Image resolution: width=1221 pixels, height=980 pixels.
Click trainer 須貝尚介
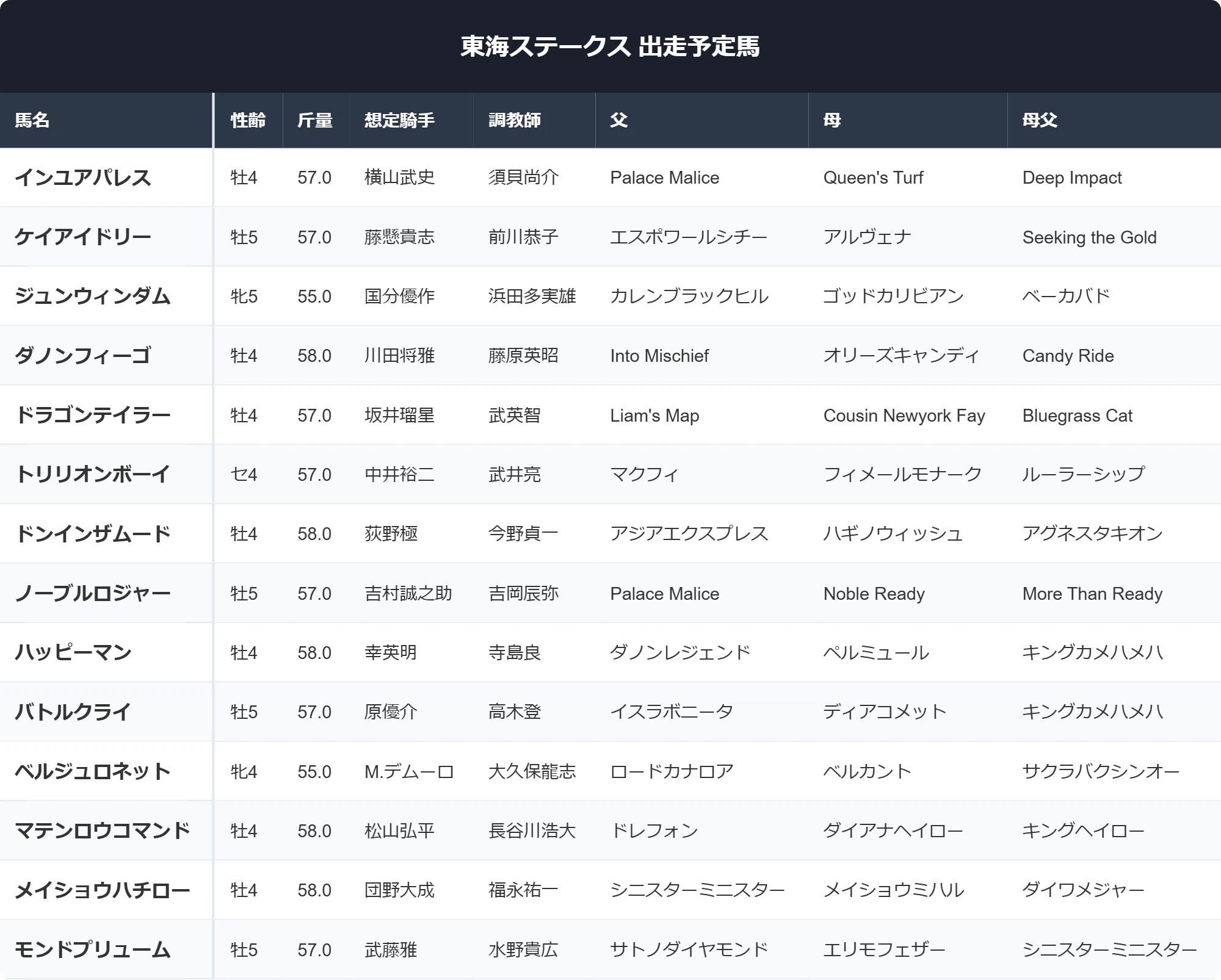pyautogui.click(x=523, y=178)
